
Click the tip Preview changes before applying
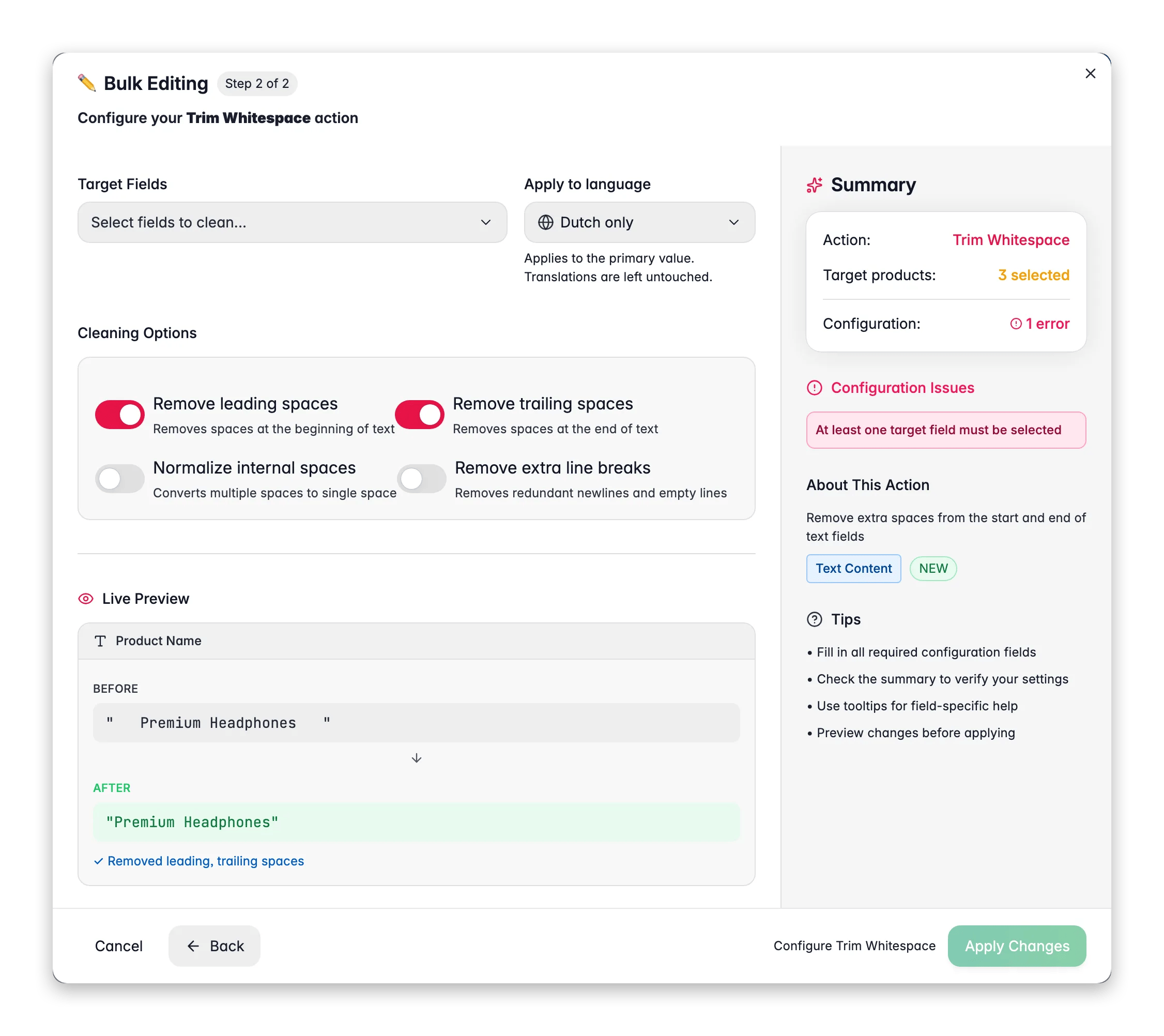point(916,733)
